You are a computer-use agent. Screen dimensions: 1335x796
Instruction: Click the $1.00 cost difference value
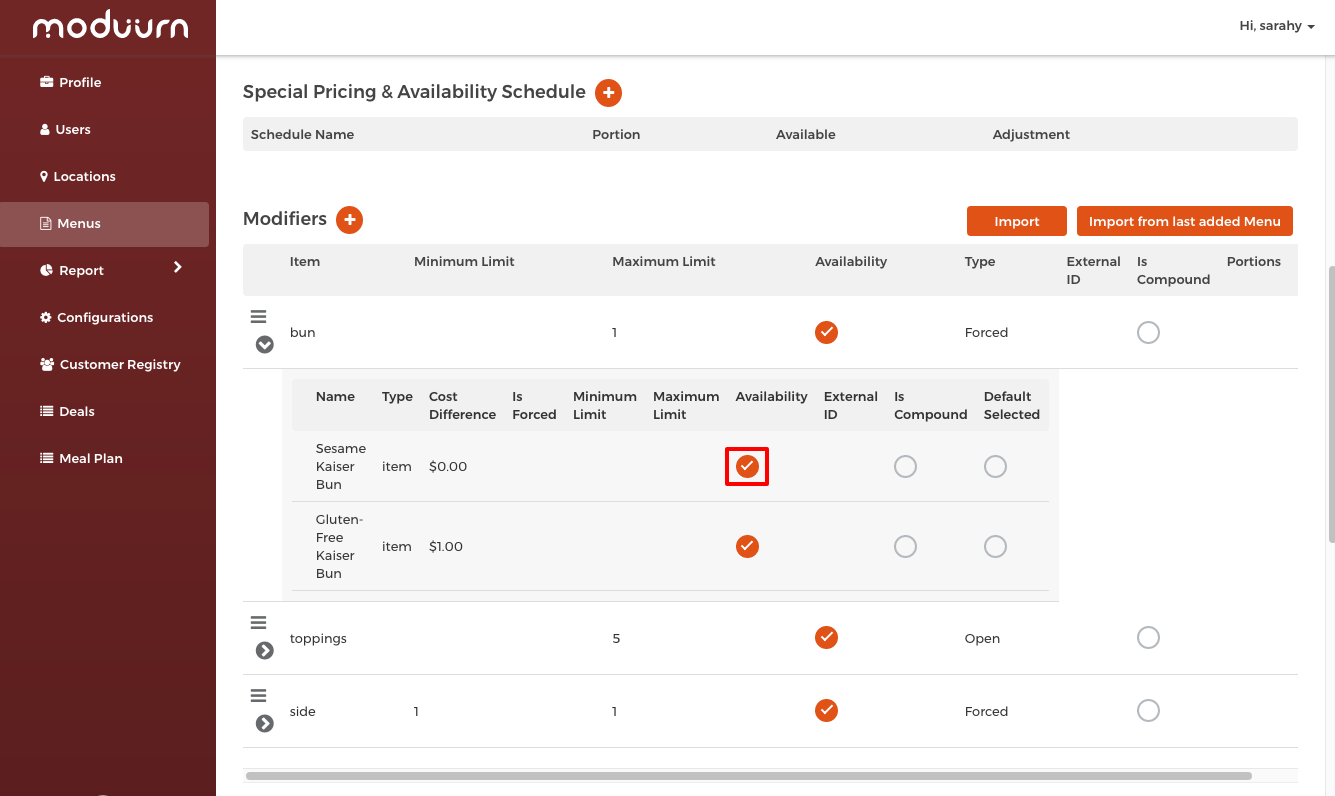[446, 546]
